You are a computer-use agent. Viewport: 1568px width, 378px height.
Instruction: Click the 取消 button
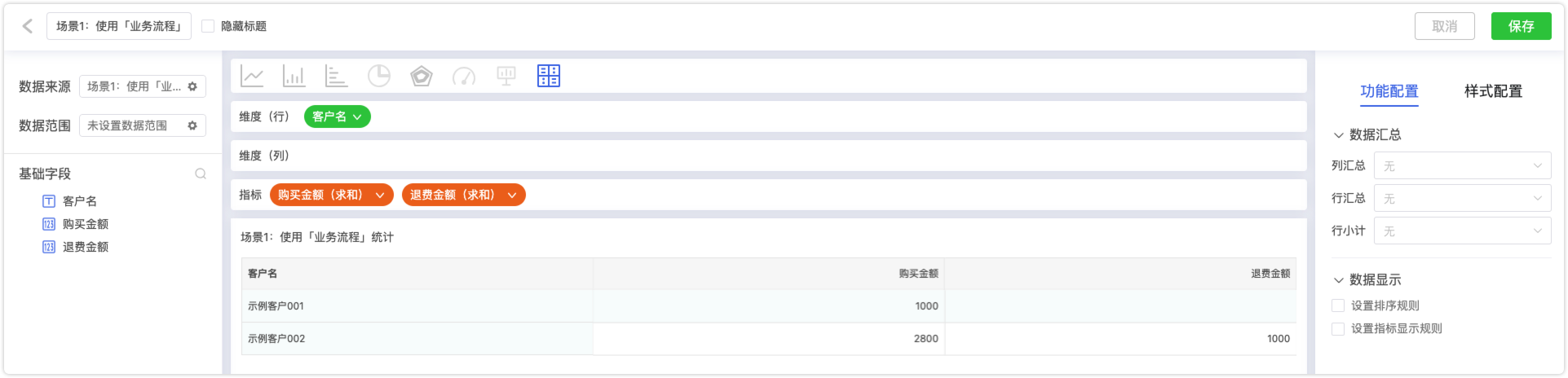[x=1444, y=26]
